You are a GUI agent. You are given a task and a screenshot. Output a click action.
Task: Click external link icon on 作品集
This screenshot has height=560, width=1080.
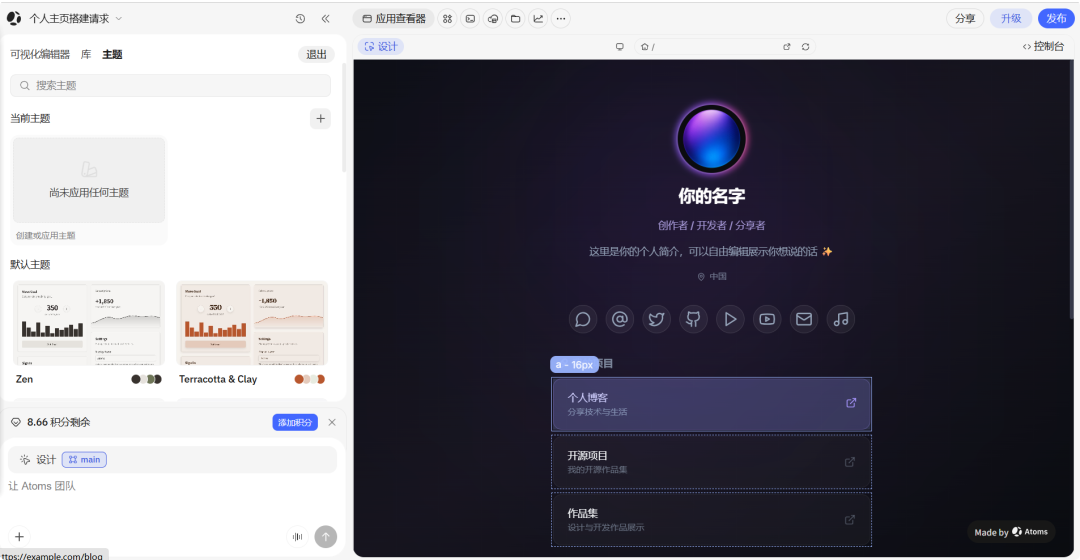(x=850, y=520)
